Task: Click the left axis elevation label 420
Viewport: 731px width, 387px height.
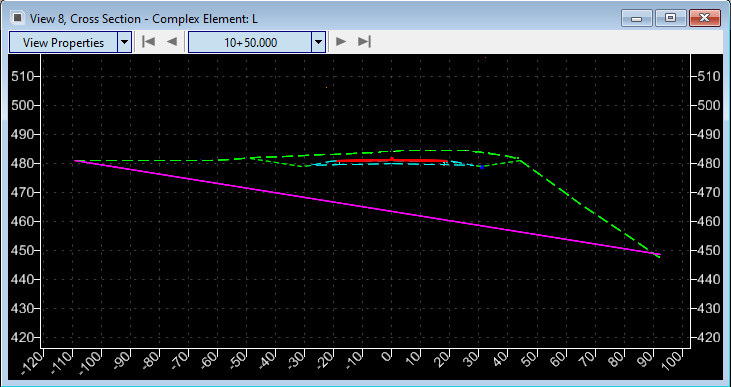Action: (x=22, y=338)
